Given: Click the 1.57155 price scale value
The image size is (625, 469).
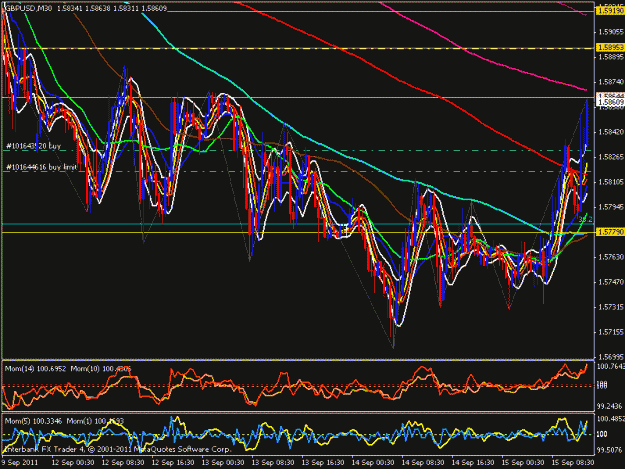Looking at the screenshot, I should (611, 332).
